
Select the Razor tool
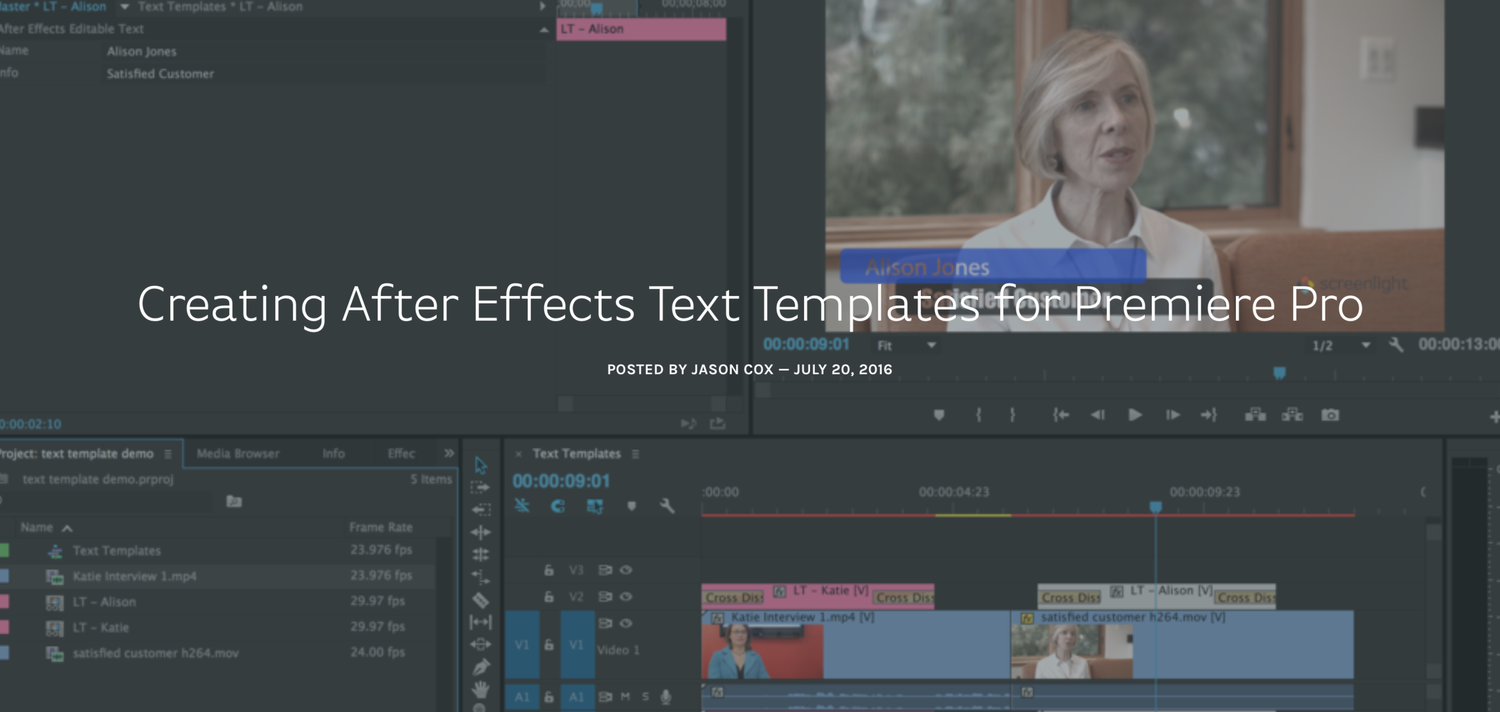click(x=481, y=600)
